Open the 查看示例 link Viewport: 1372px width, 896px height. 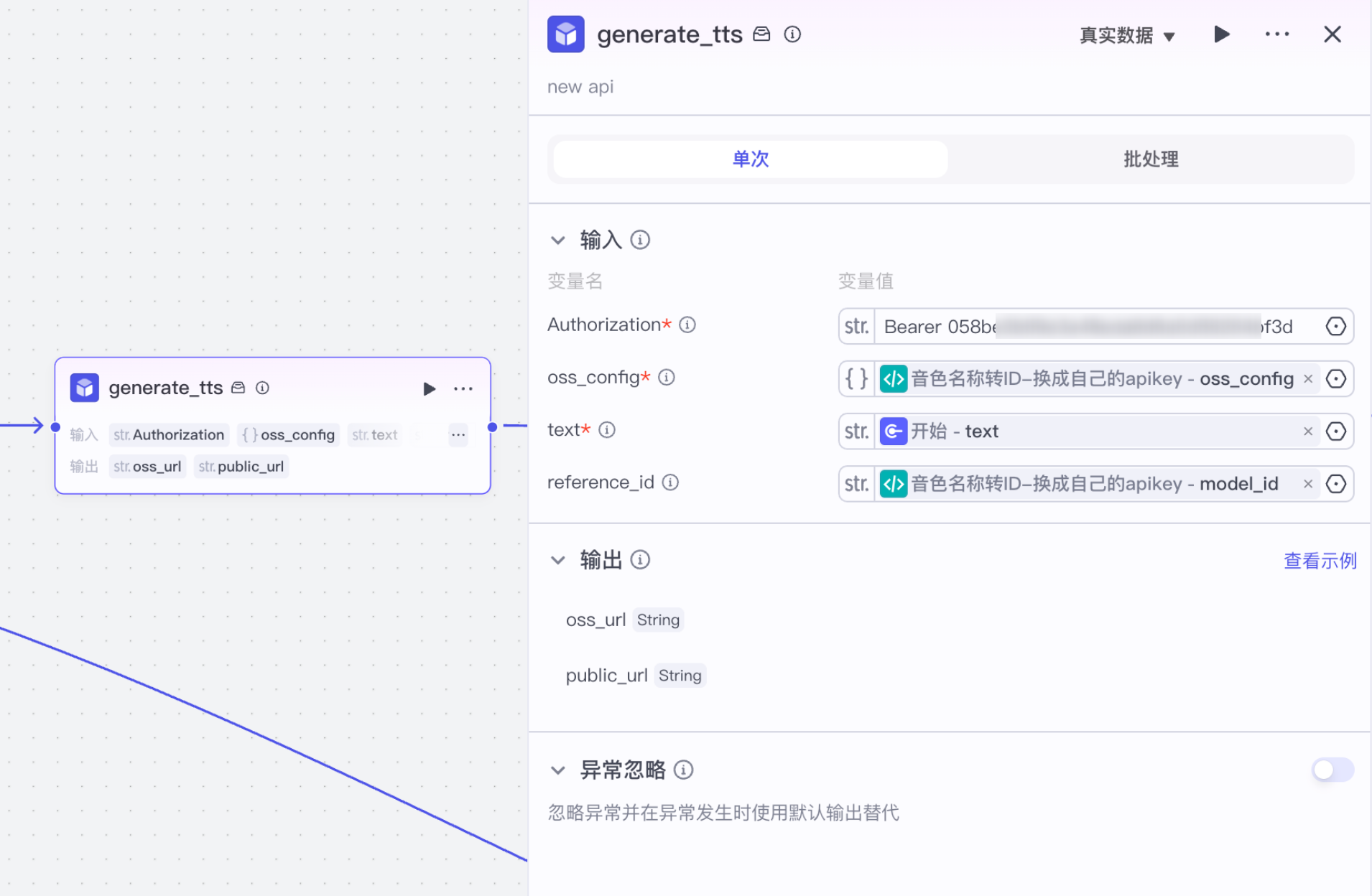point(1320,561)
